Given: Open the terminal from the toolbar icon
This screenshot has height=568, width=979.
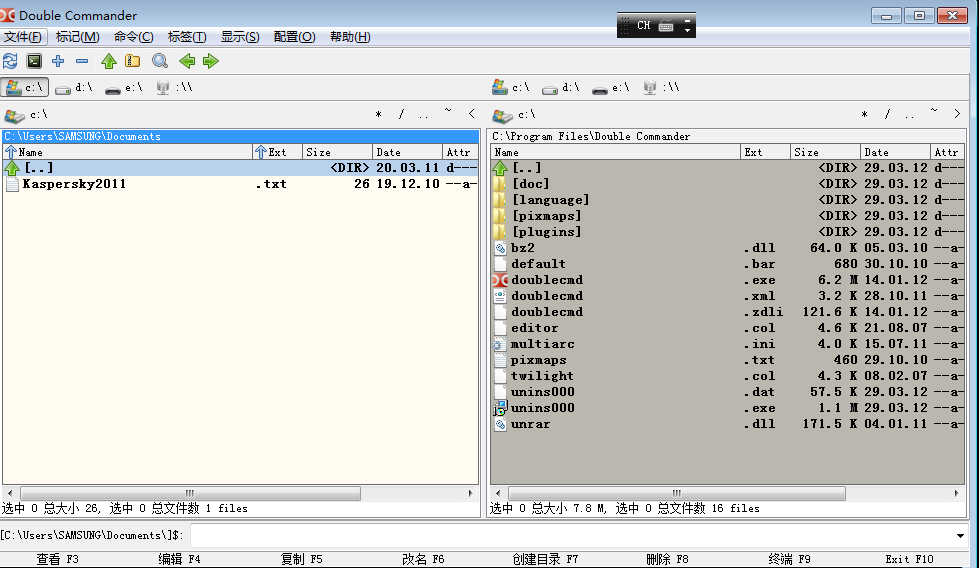Looking at the screenshot, I should (34, 61).
